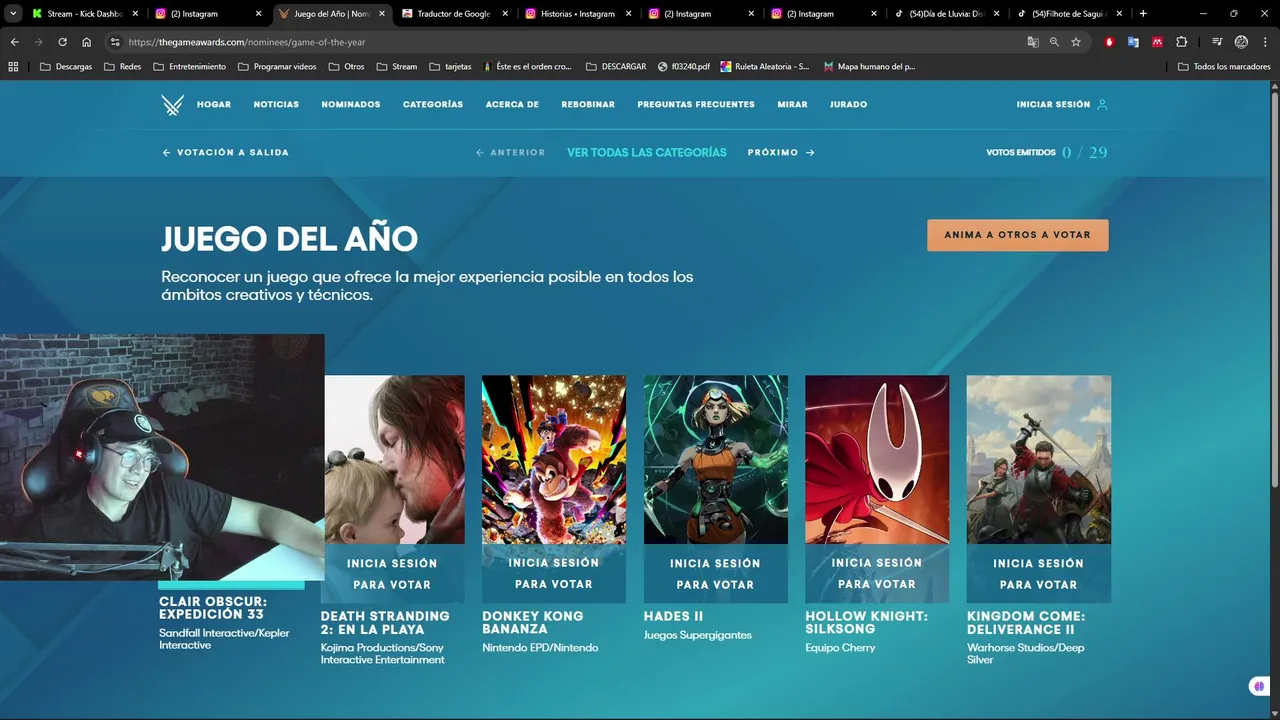
Task: Go back with browser back arrow
Action: pos(14,42)
